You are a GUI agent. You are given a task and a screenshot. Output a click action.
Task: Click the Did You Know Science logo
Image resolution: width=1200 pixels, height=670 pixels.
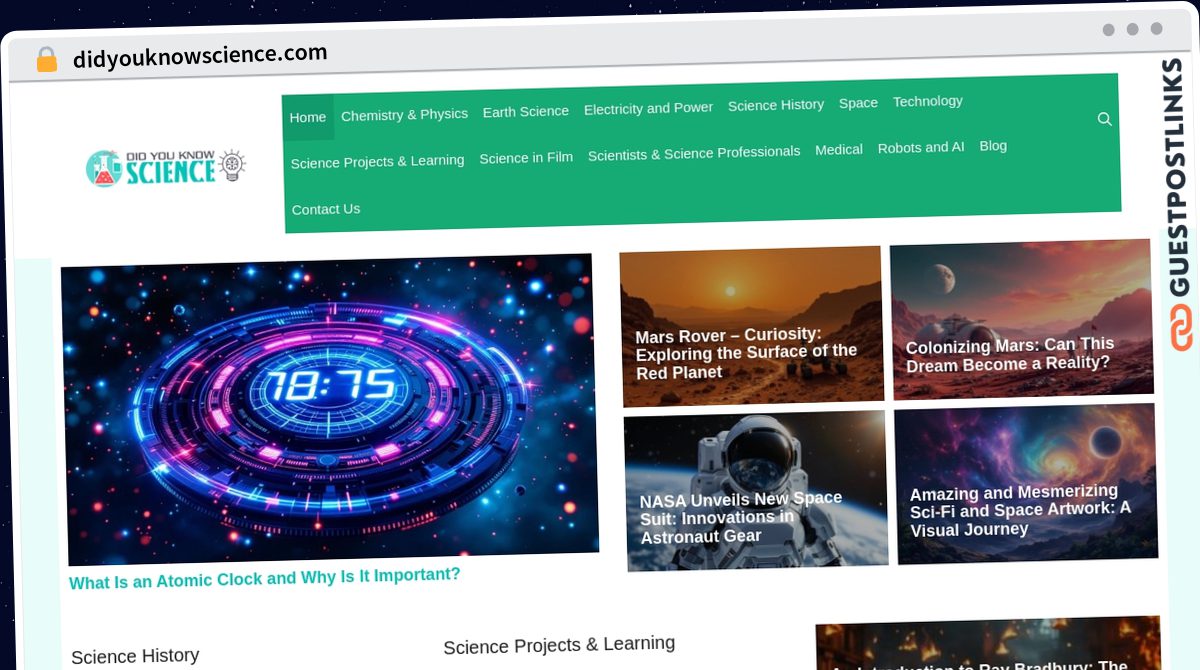[165, 168]
